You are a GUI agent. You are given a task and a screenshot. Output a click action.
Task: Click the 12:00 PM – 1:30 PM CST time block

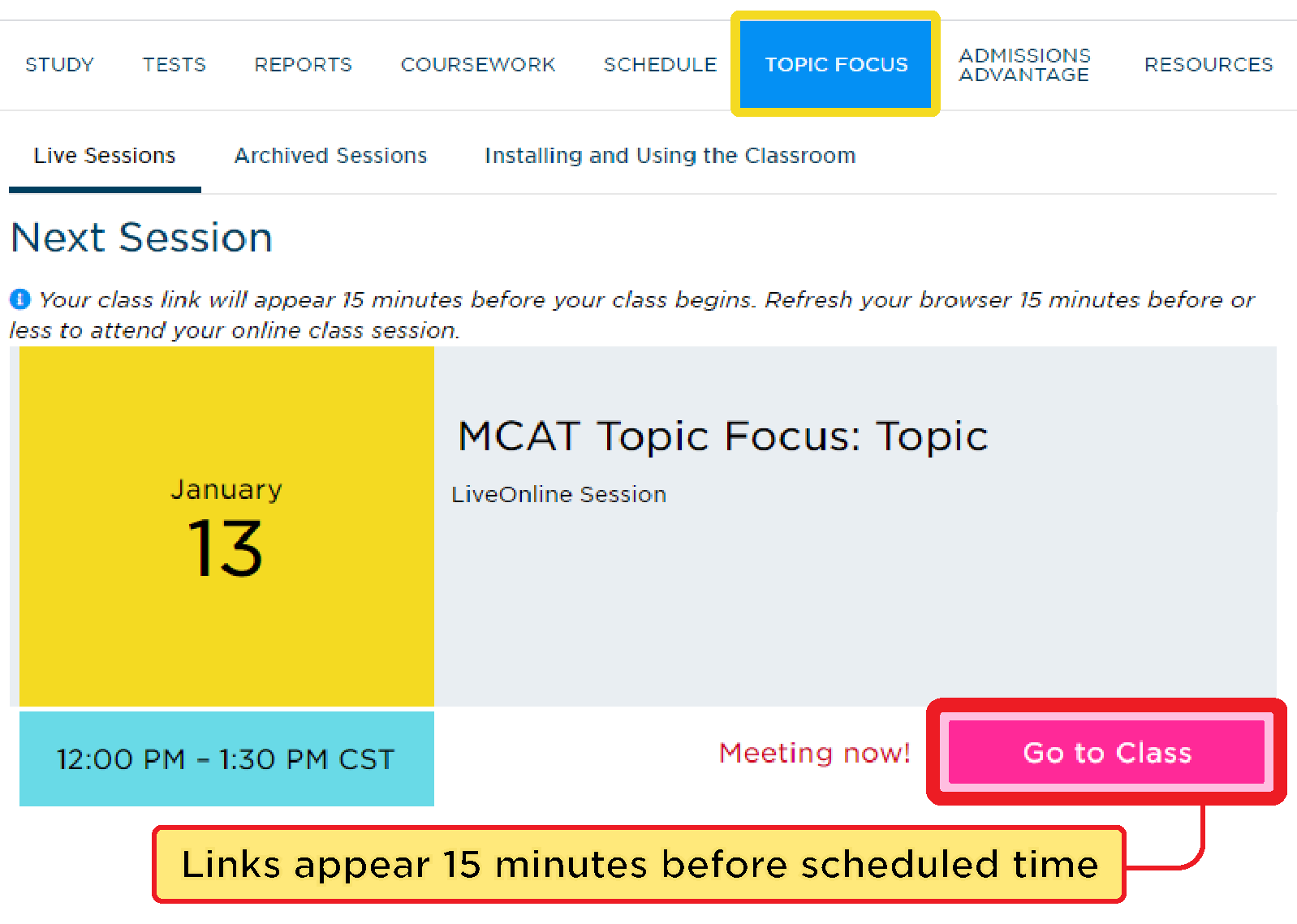point(226,759)
